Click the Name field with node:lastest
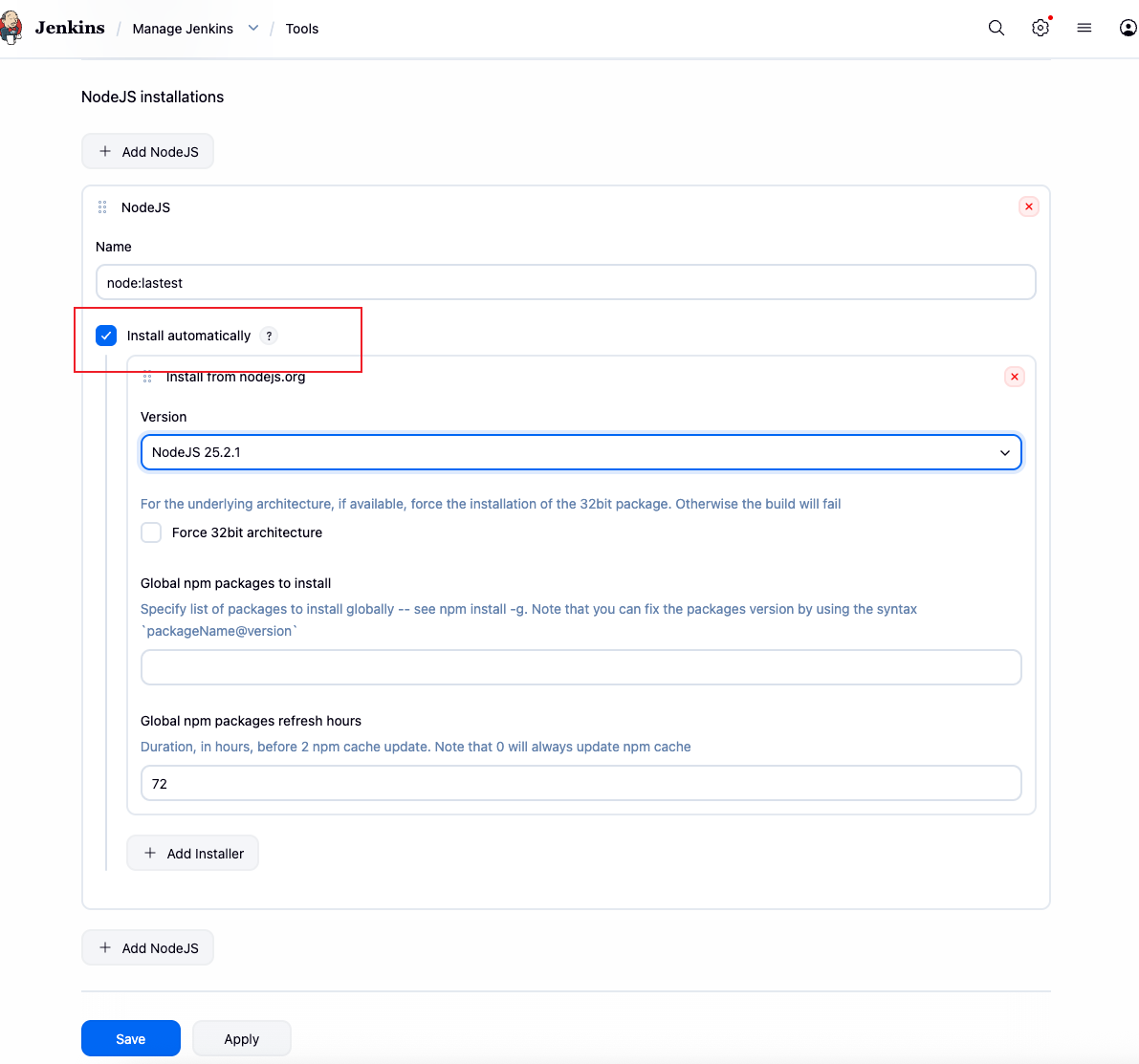Image resolution: width=1139 pixels, height=1064 pixels. 566,283
